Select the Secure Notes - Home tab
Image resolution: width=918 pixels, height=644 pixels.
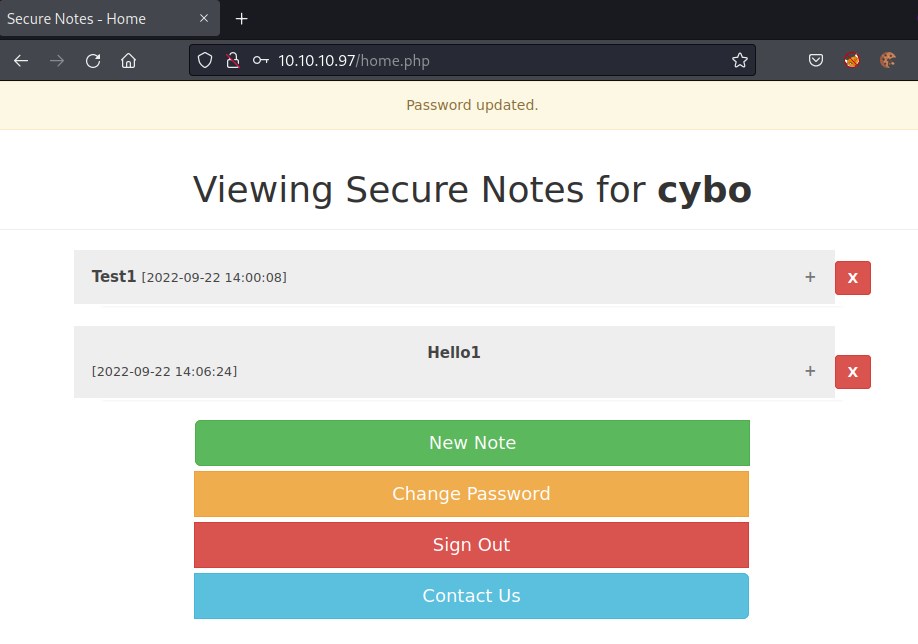click(x=100, y=19)
